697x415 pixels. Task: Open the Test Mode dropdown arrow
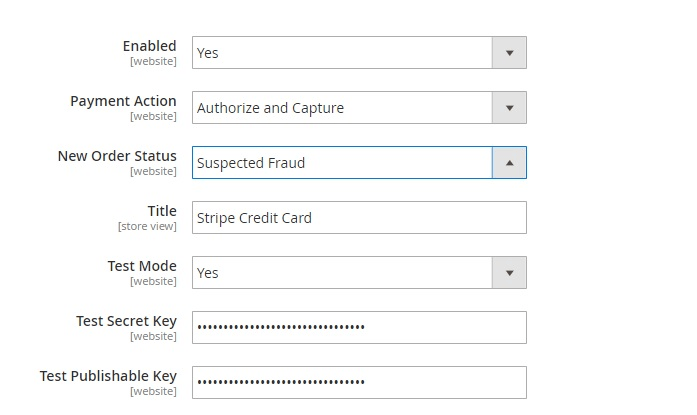tap(509, 273)
